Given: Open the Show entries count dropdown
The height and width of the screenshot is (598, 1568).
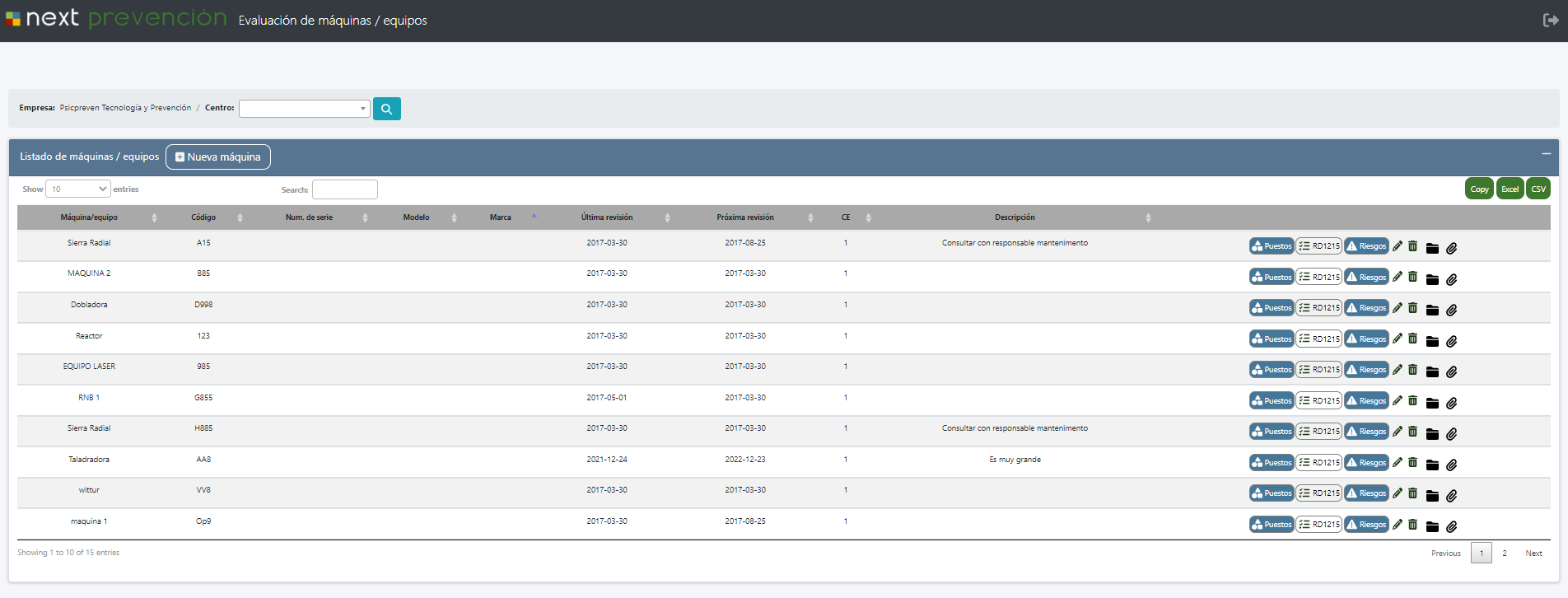Looking at the screenshot, I should click(x=78, y=189).
